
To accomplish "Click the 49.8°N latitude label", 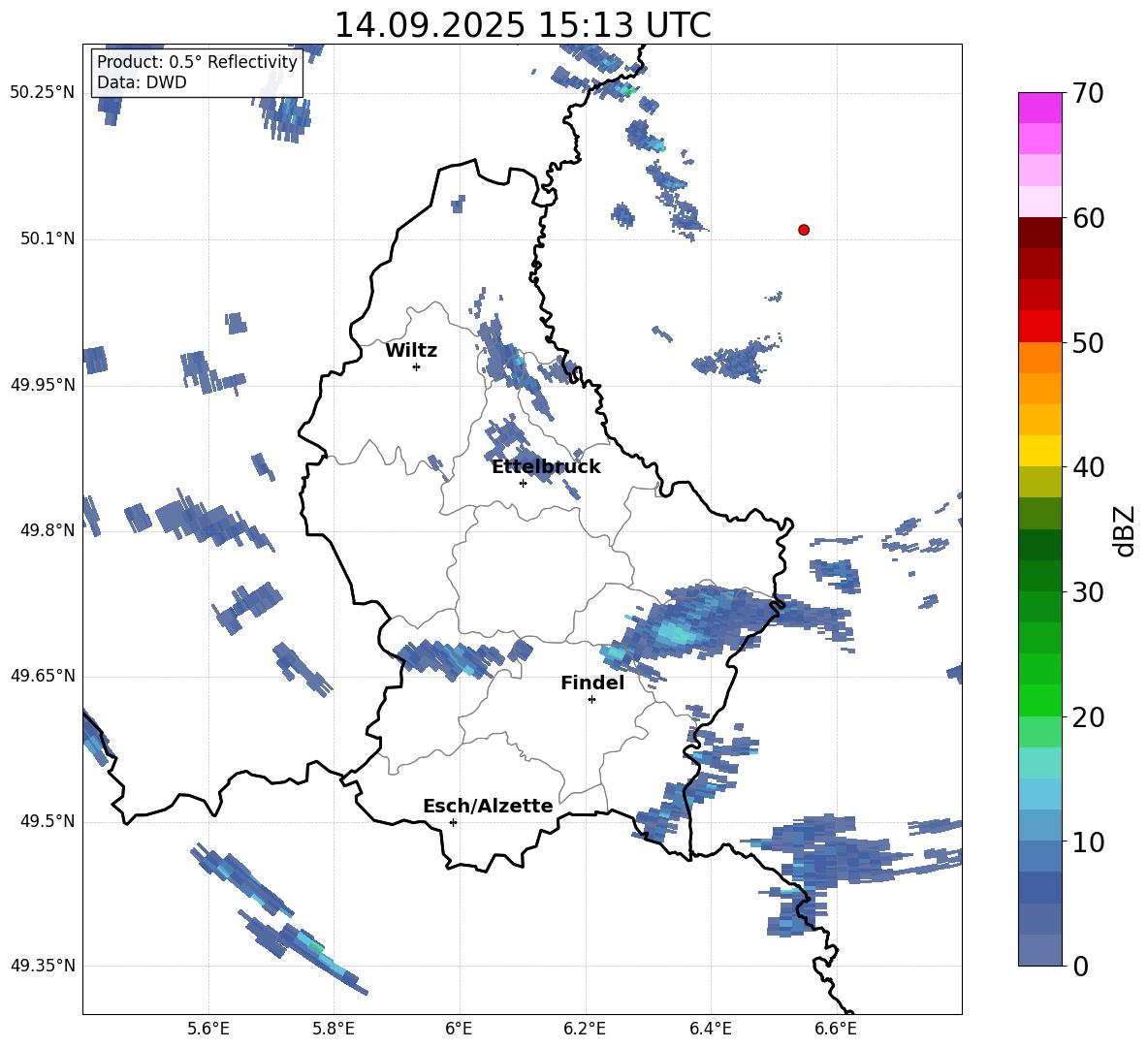I will pyautogui.click(x=48, y=530).
